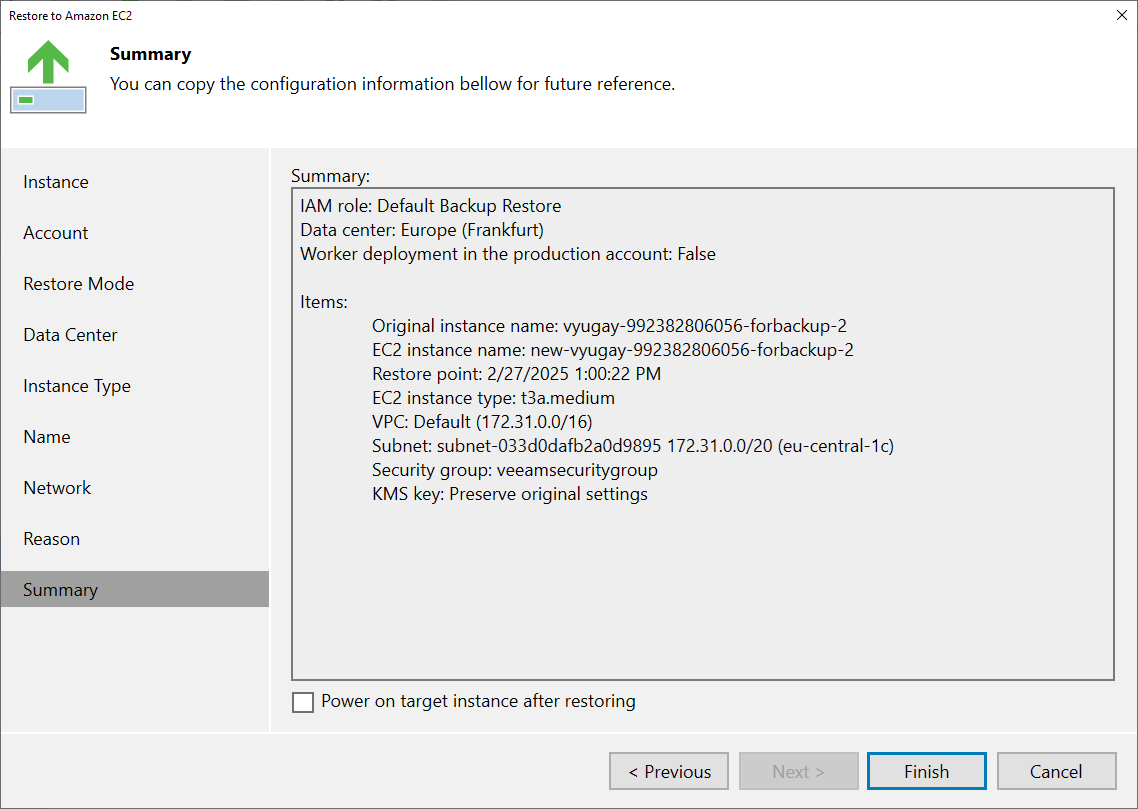Screen dimensions: 1138x809
Task: Click the Original instance name line
Action: 609,326
